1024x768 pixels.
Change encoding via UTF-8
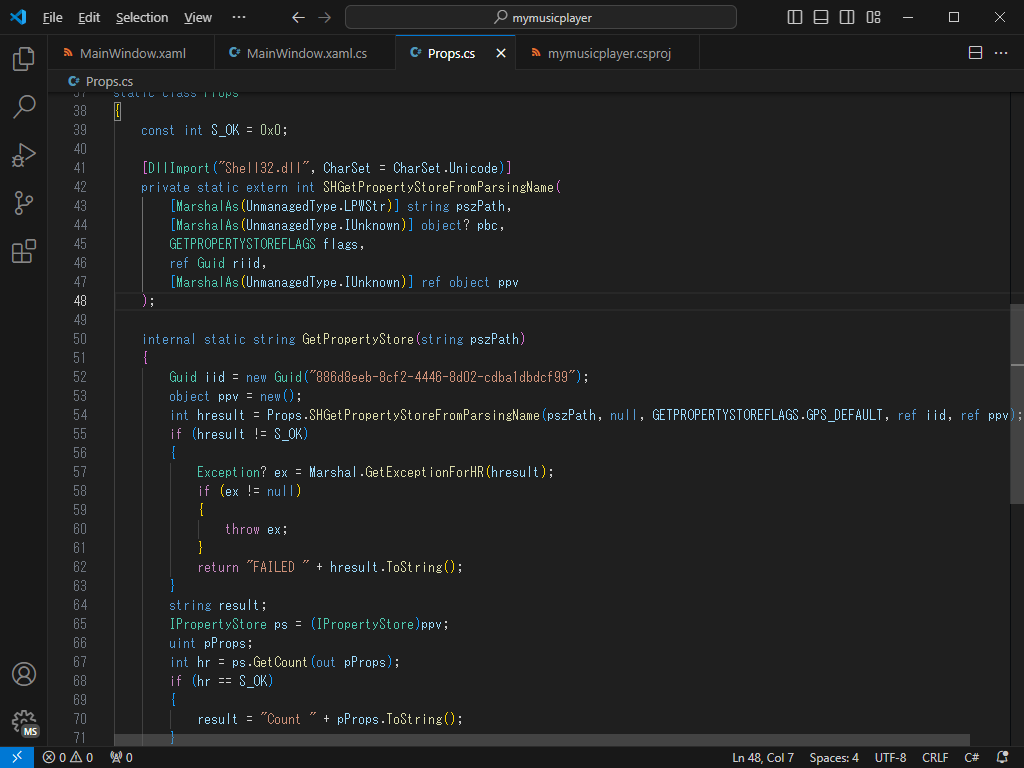tap(890, 758)
